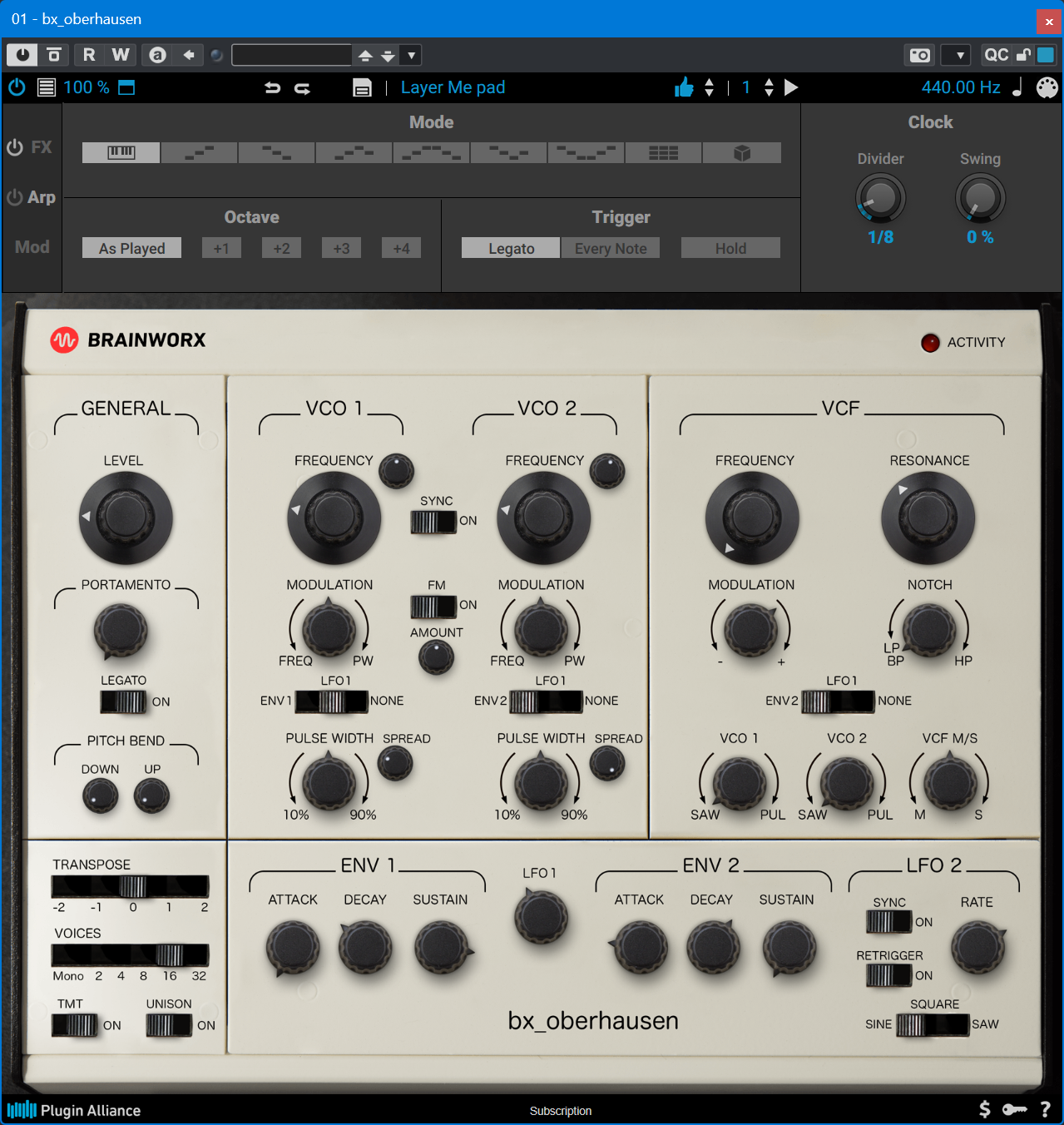Click the Brainworx logo

[128, 340]
